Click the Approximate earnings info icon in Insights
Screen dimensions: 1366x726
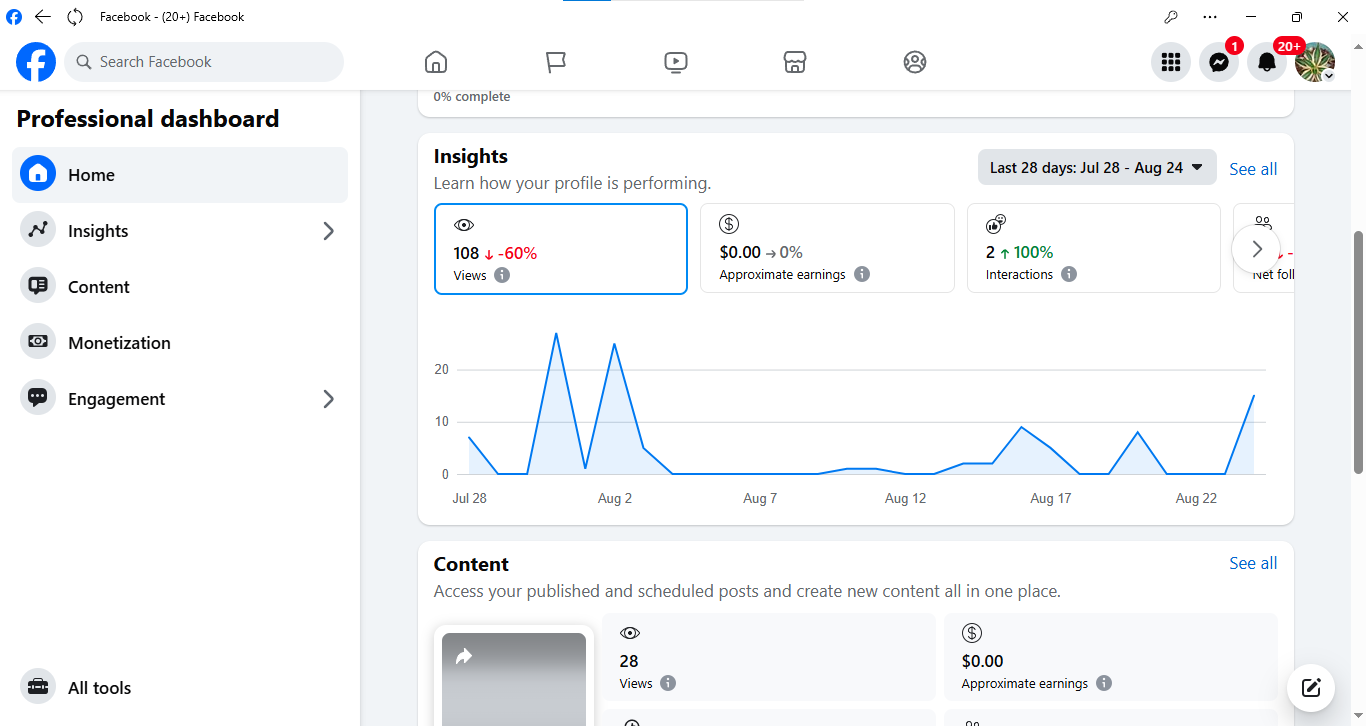tap(862, 274)
